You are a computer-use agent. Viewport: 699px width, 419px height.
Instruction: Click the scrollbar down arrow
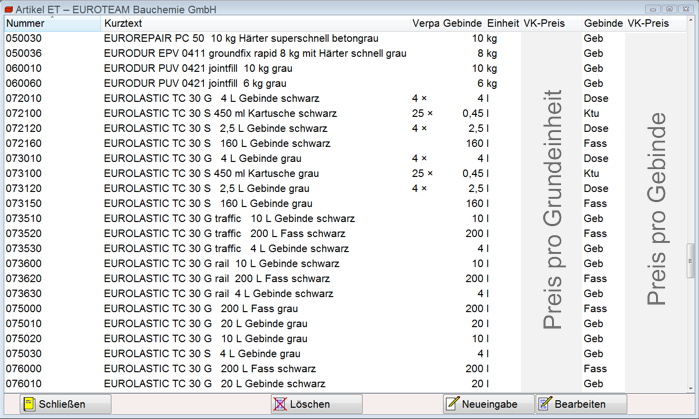click(691, 388)
